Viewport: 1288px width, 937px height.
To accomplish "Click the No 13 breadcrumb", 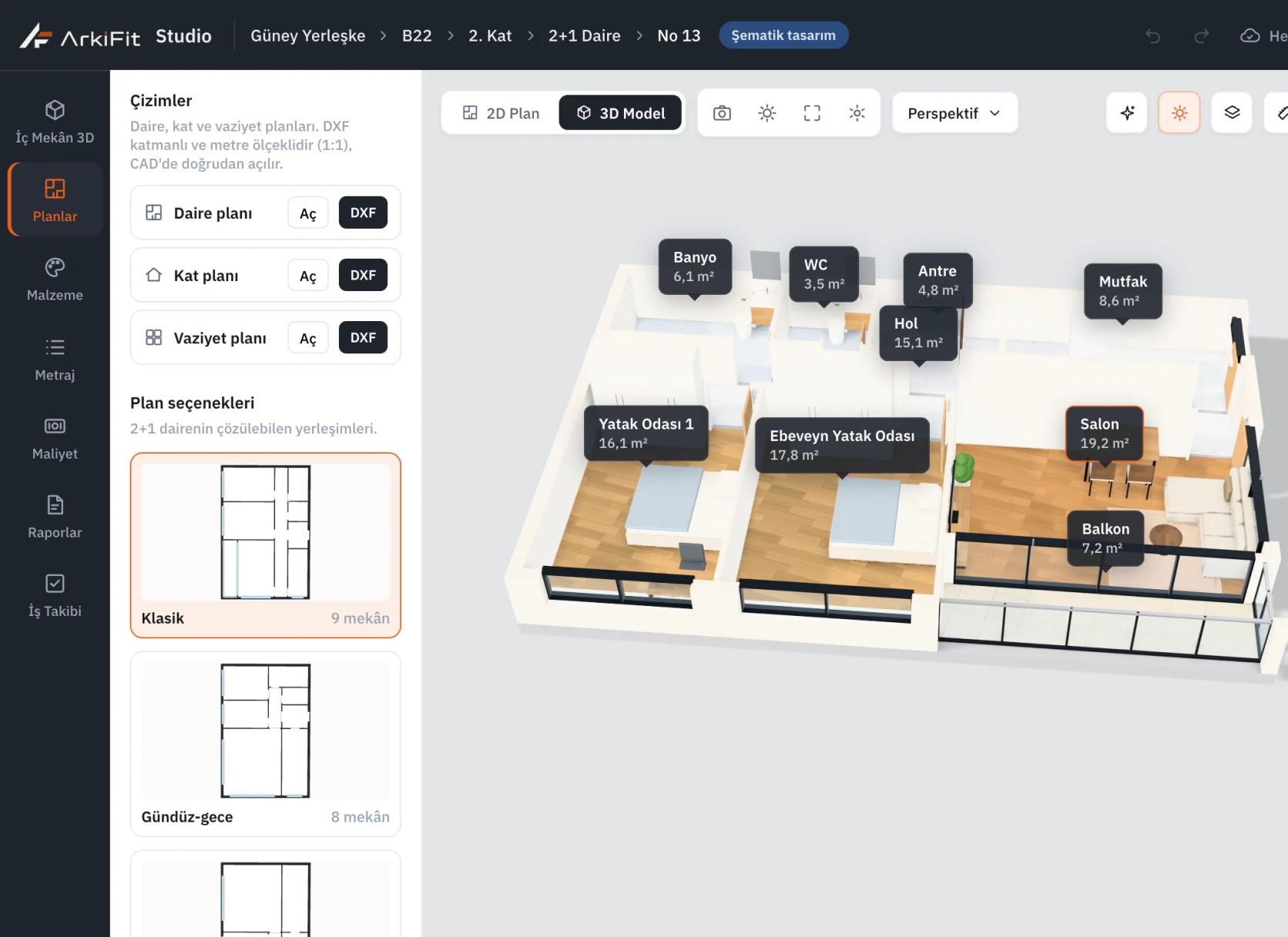I will coord(679,36).
